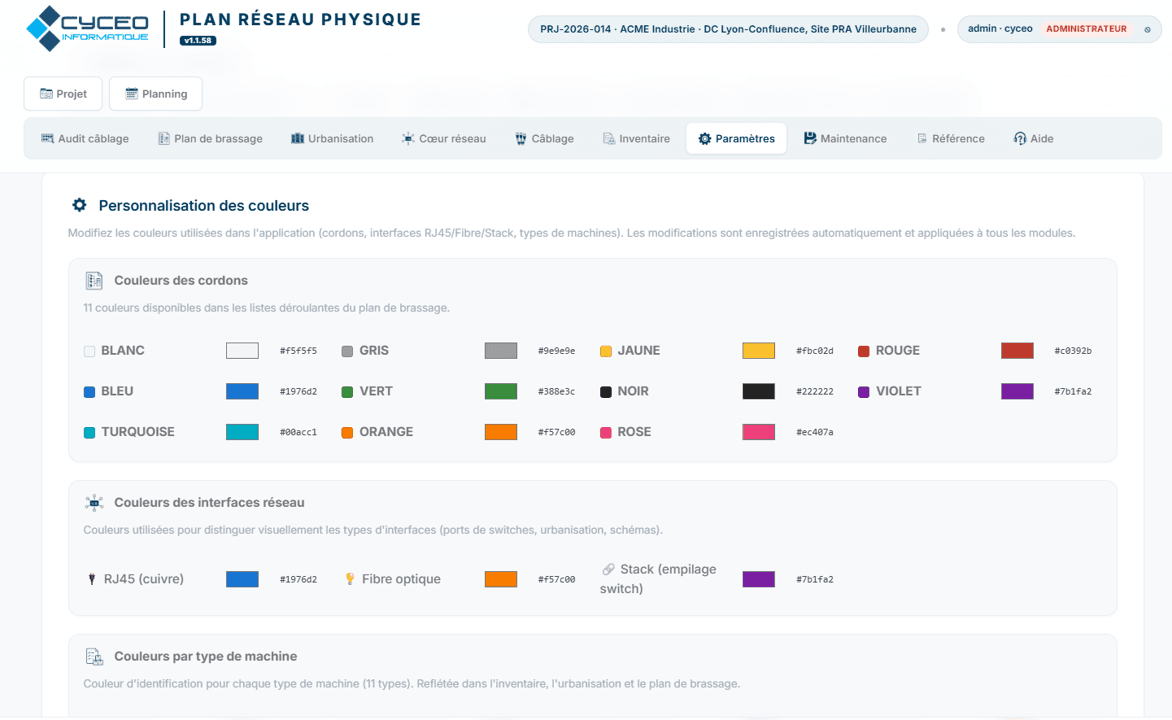Click the small icon beside ADMINISTRATEUR badge

pyautogui.click(x=1147, y=29)
